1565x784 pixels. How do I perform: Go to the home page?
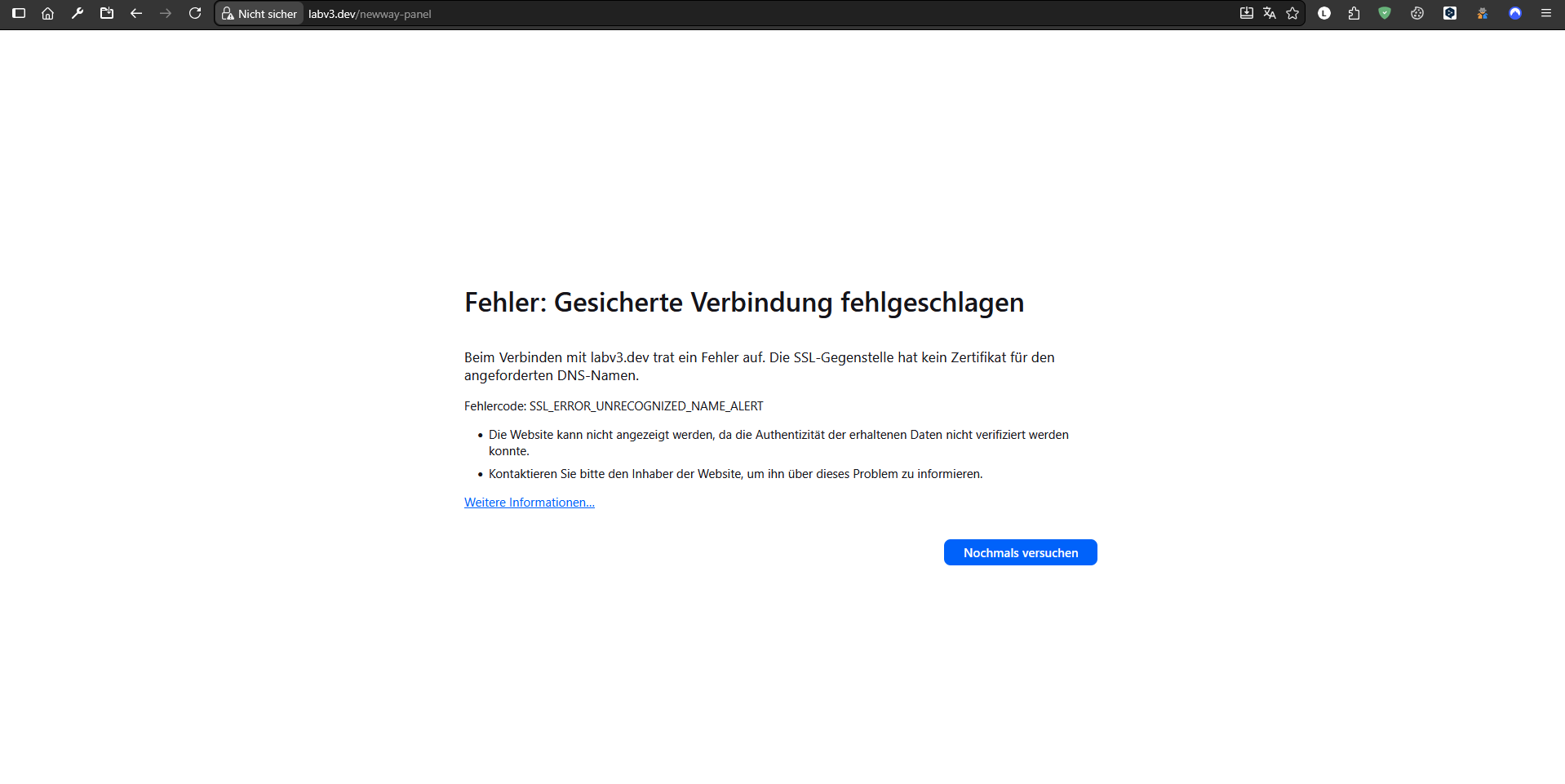tap(48, 14)
